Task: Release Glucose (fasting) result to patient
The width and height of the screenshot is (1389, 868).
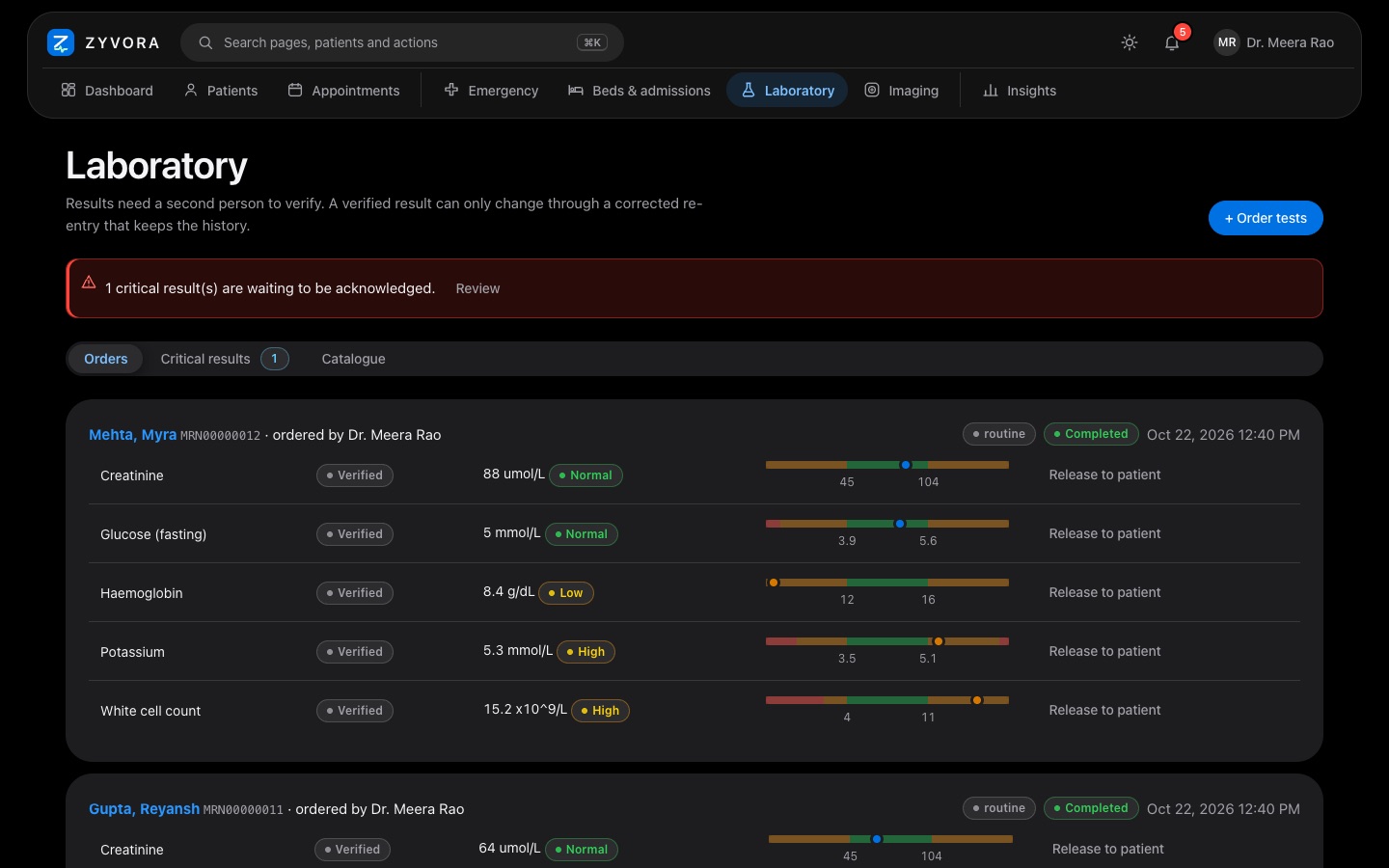Action: pos(1104,533)
